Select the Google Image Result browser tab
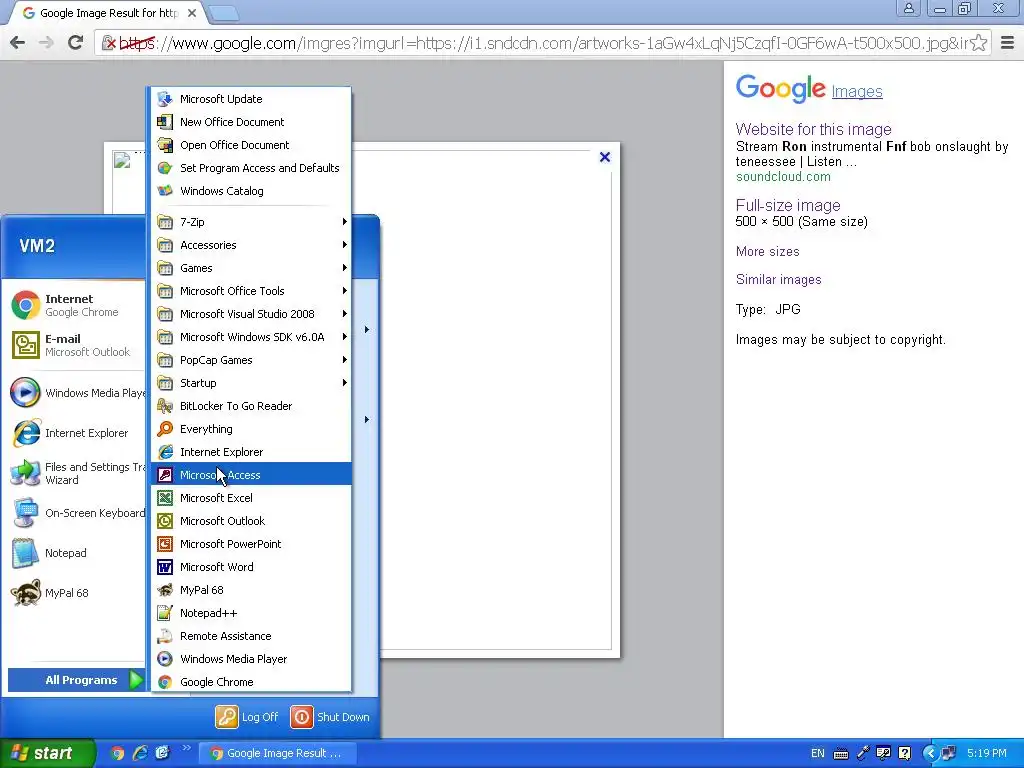The image size is (1024, 768). (x=110, y=13)
